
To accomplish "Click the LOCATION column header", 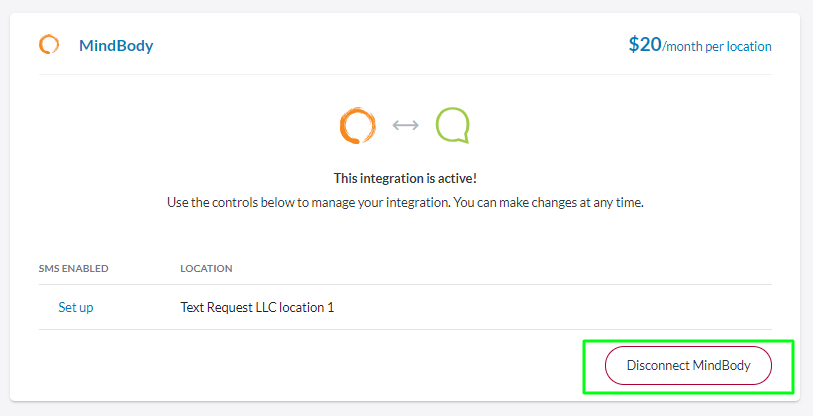I will pyautogui.click(x=206, y=269).
